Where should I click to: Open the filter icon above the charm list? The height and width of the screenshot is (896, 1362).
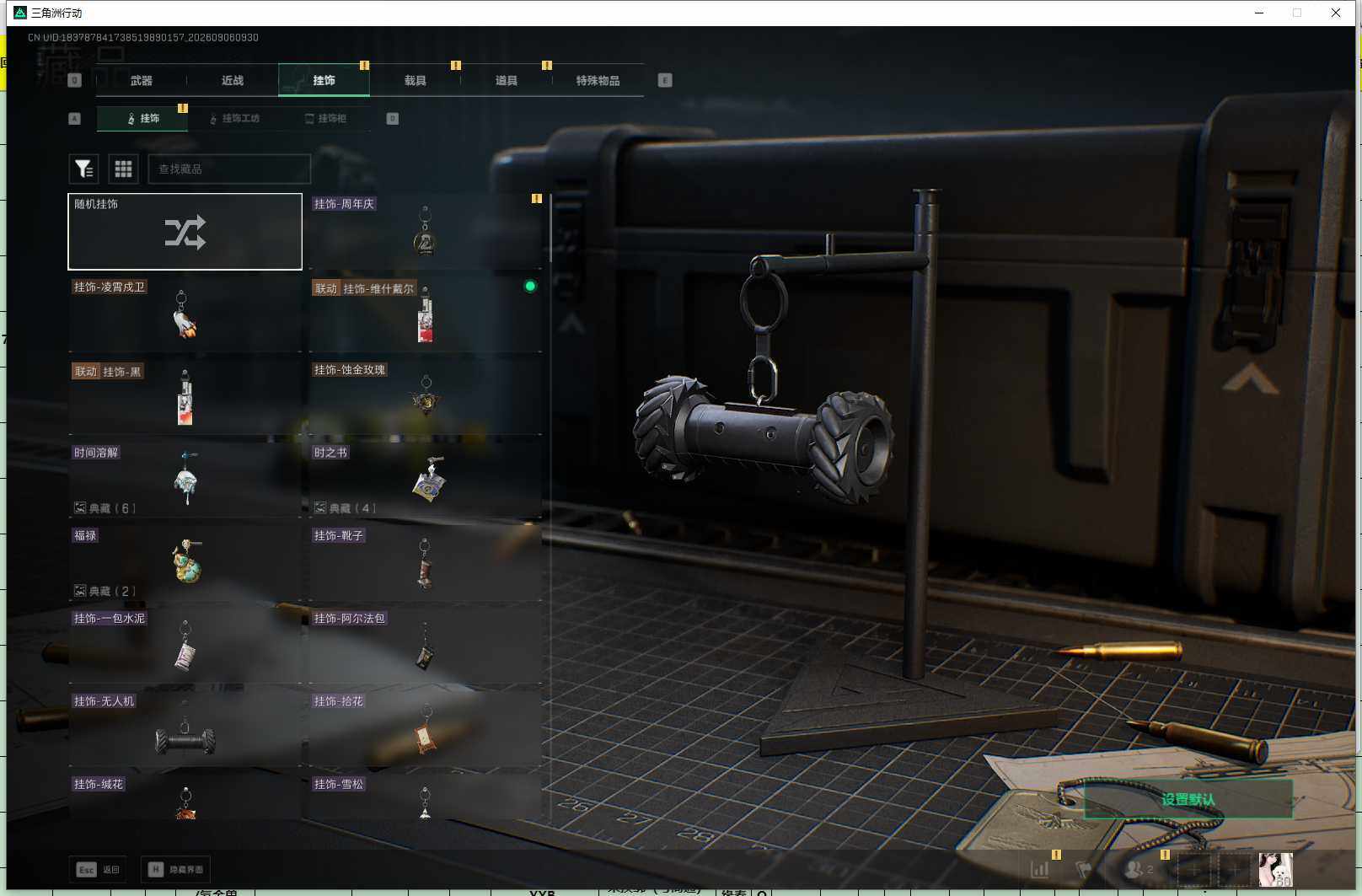(x=83, y=169)
